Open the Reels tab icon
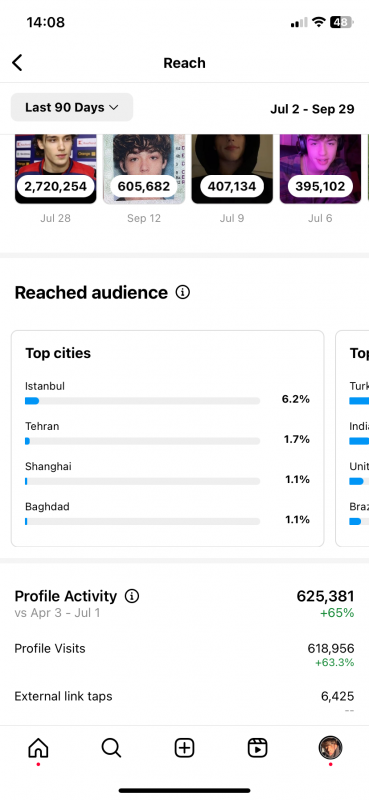 tap(257, 748)
